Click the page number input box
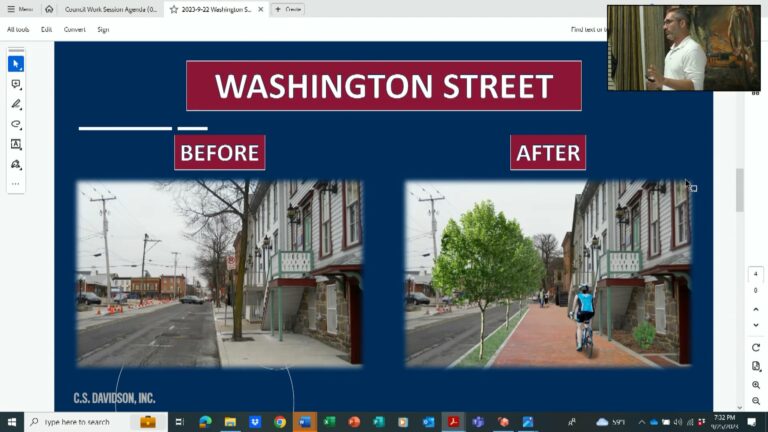768x432 pixels. click(x=756, y=274)
